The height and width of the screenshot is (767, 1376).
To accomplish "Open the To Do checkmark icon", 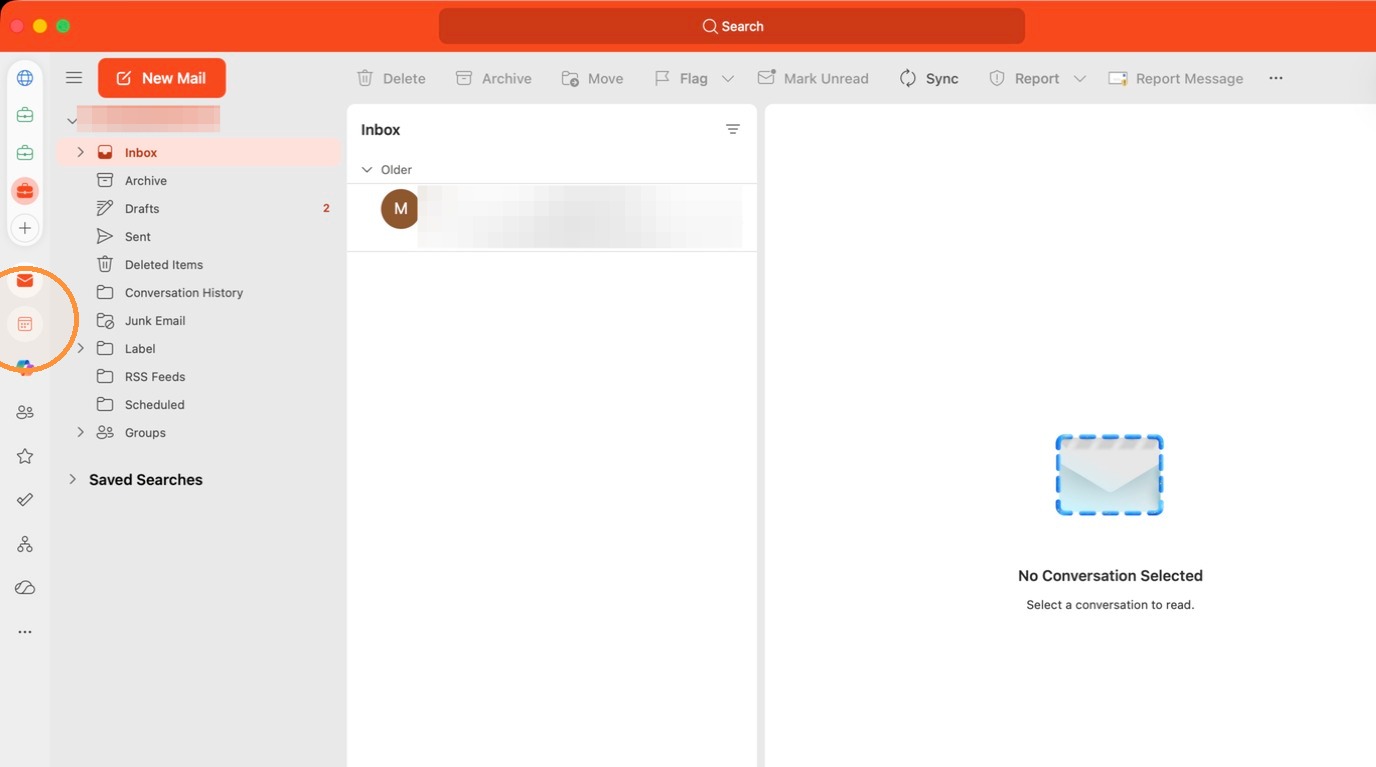I will pyautogui.click(x=25, y=500).
